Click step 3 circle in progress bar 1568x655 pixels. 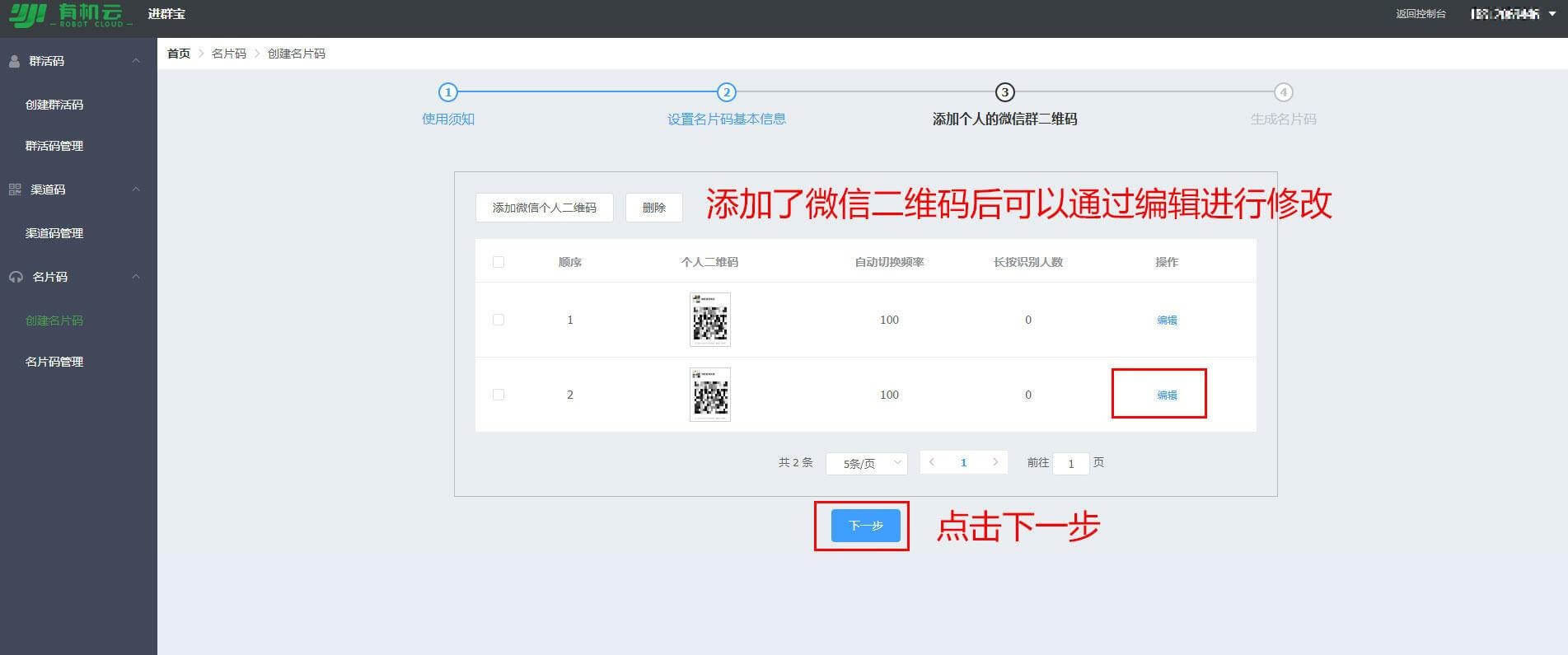tap(1004, 92)
